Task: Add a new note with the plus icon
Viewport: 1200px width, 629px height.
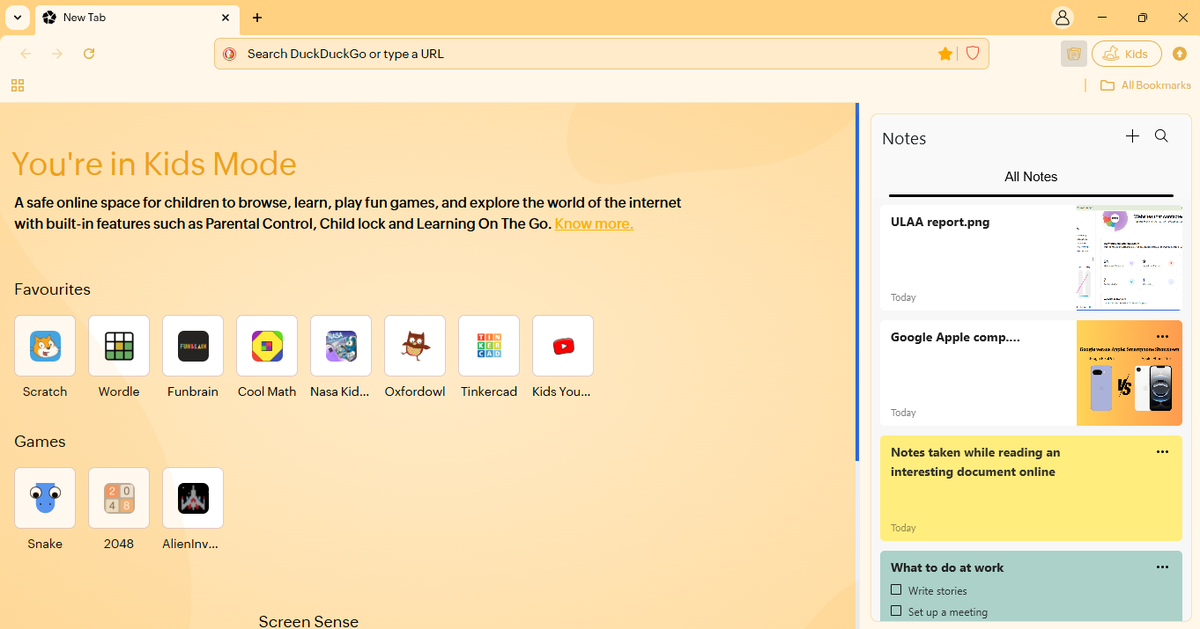Action: pyautogui.click(x=1132, y=136)
